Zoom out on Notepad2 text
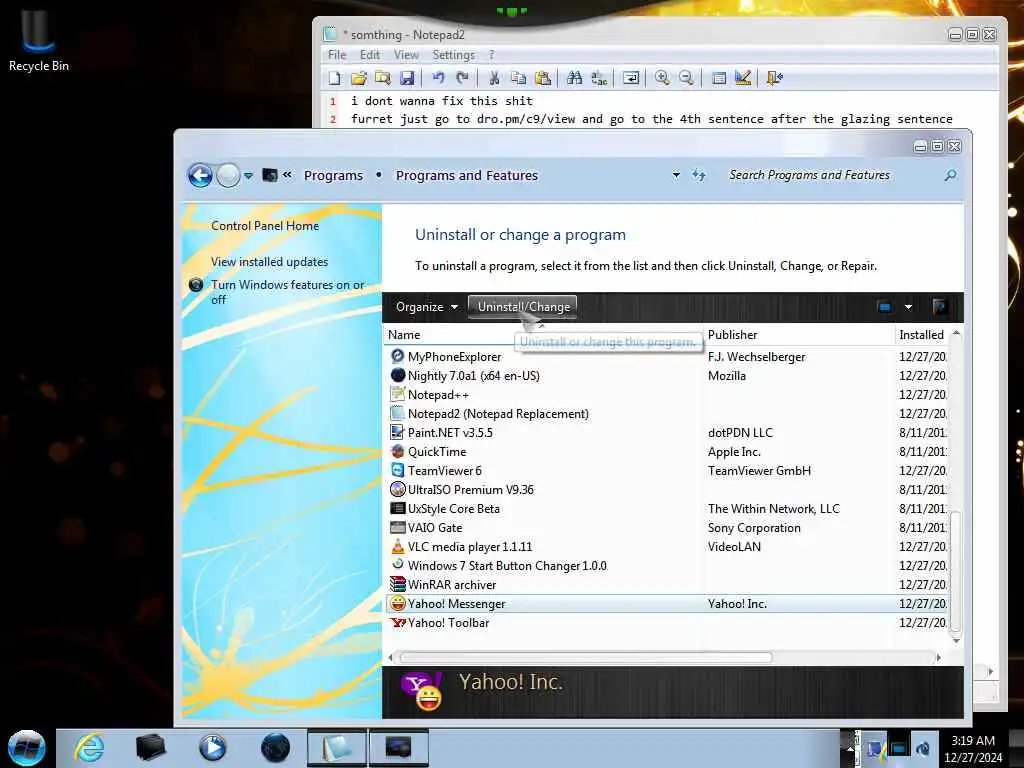Viewport: 1024px width, 768px height. (x=686, y=78)
